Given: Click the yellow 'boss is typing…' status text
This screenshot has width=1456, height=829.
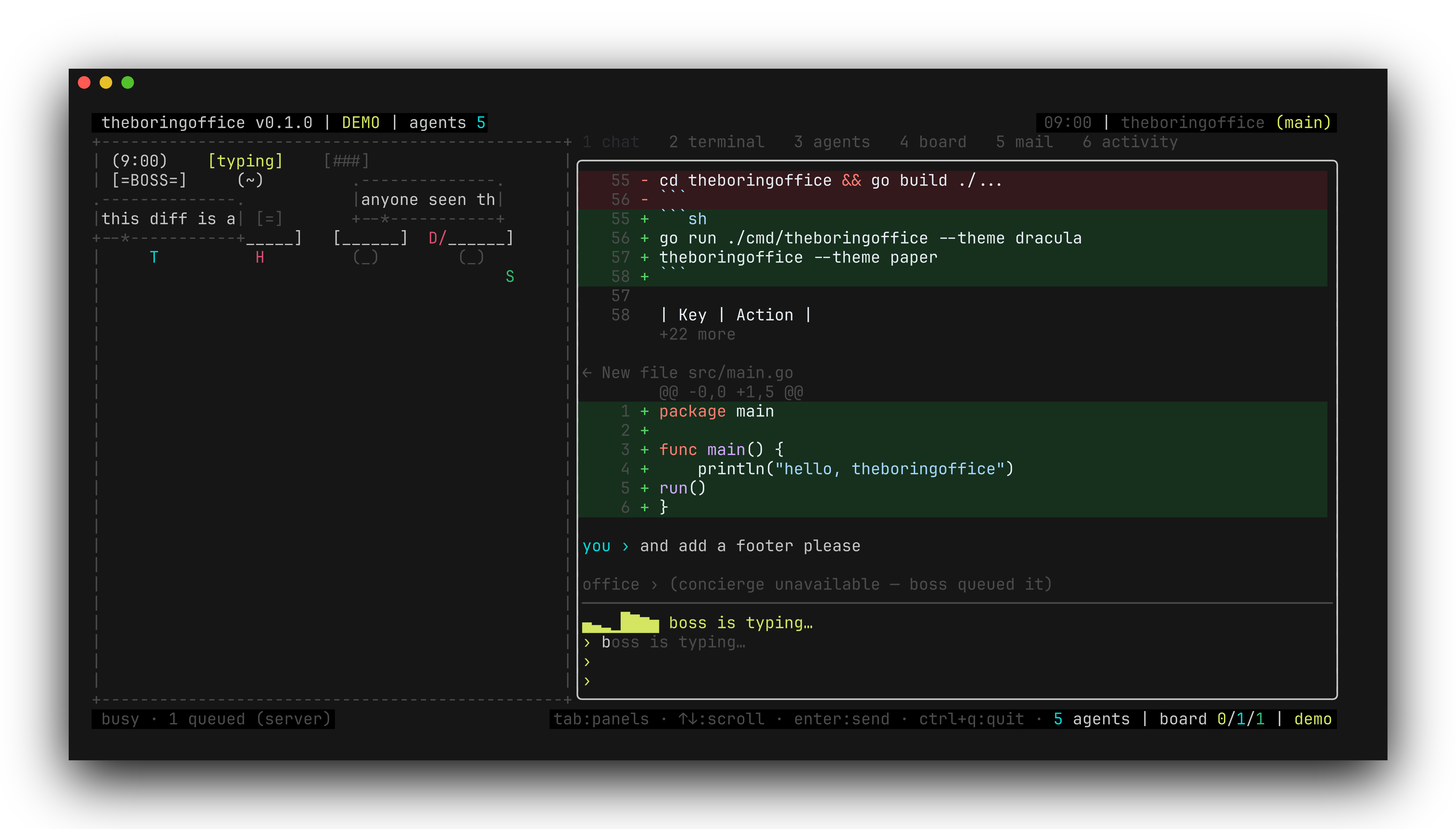Looking at the screenshot, I should [x=740, y=623].
